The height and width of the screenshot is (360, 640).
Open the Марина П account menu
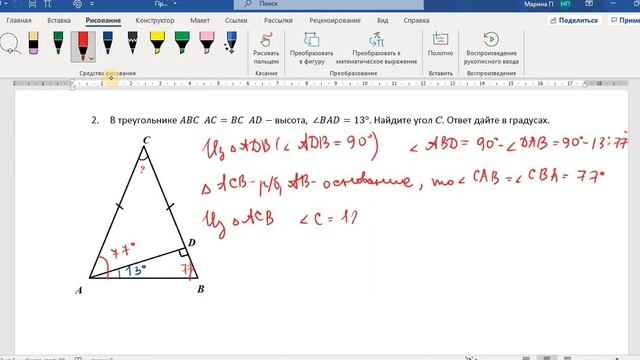539,4
